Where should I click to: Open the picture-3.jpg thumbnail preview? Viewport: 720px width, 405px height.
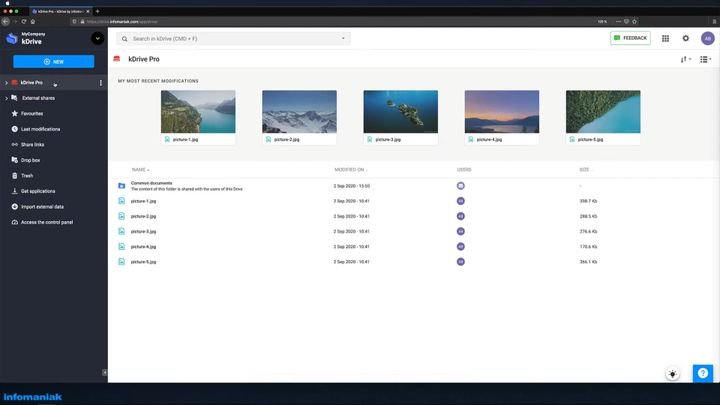pos(400,112)
